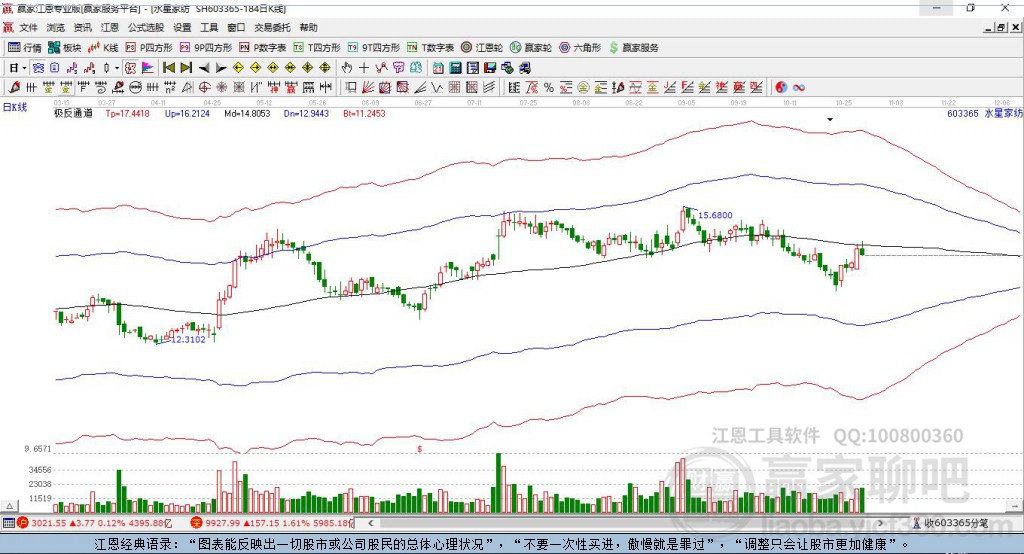Select the red pencil drawing tool
Viewport: 1024px width, 554px height.
pyautogui.click(x=14, y=88)
